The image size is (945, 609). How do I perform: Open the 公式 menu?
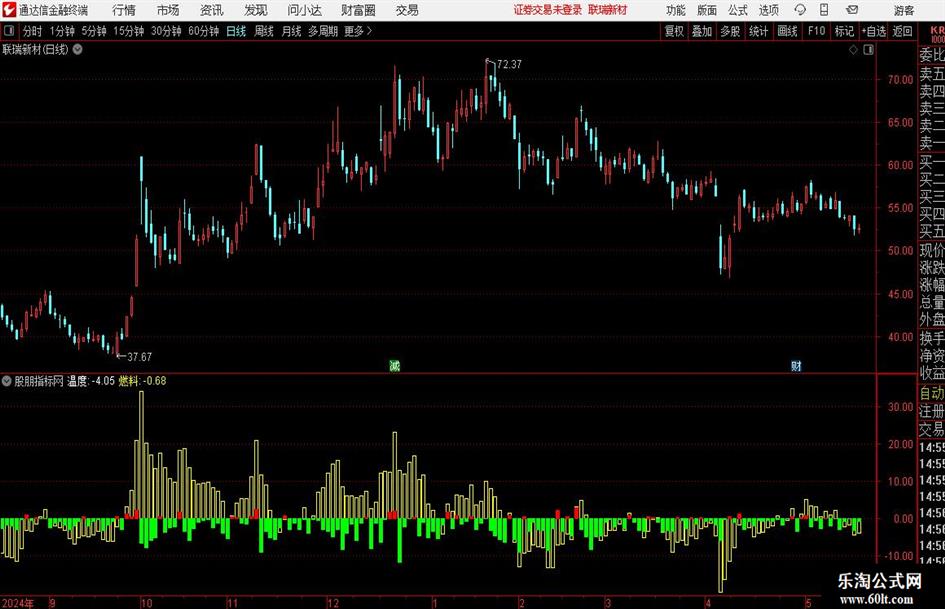[x=738, y=10]
